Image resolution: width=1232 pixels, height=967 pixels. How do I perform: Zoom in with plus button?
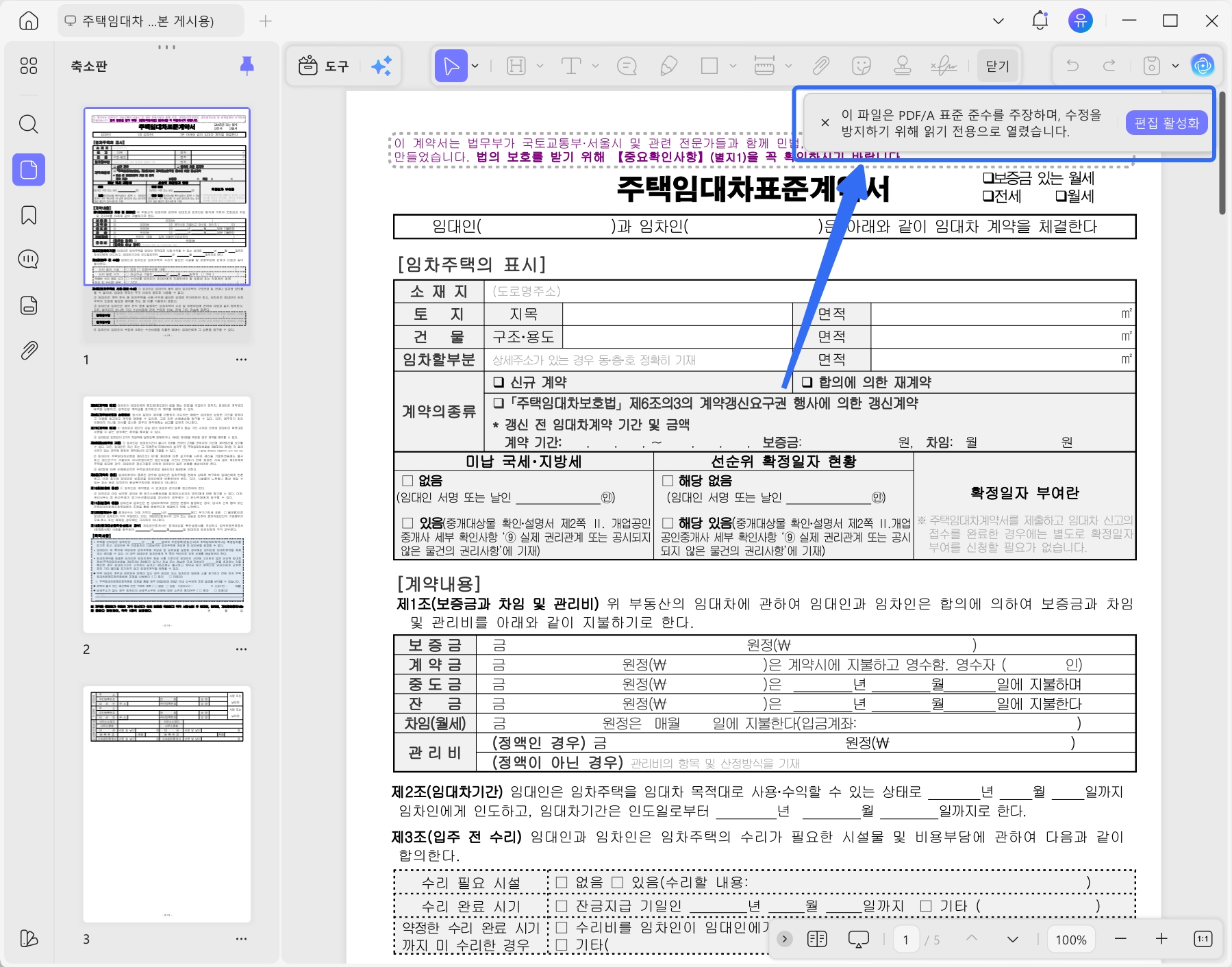(1161, 939)
